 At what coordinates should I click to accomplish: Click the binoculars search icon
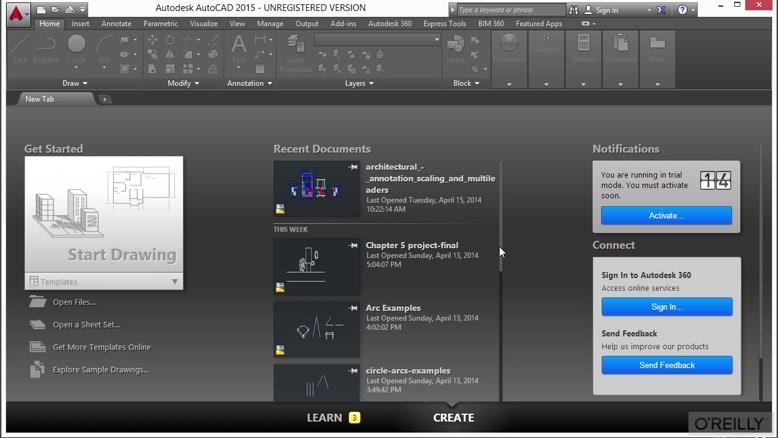[574, 10]
